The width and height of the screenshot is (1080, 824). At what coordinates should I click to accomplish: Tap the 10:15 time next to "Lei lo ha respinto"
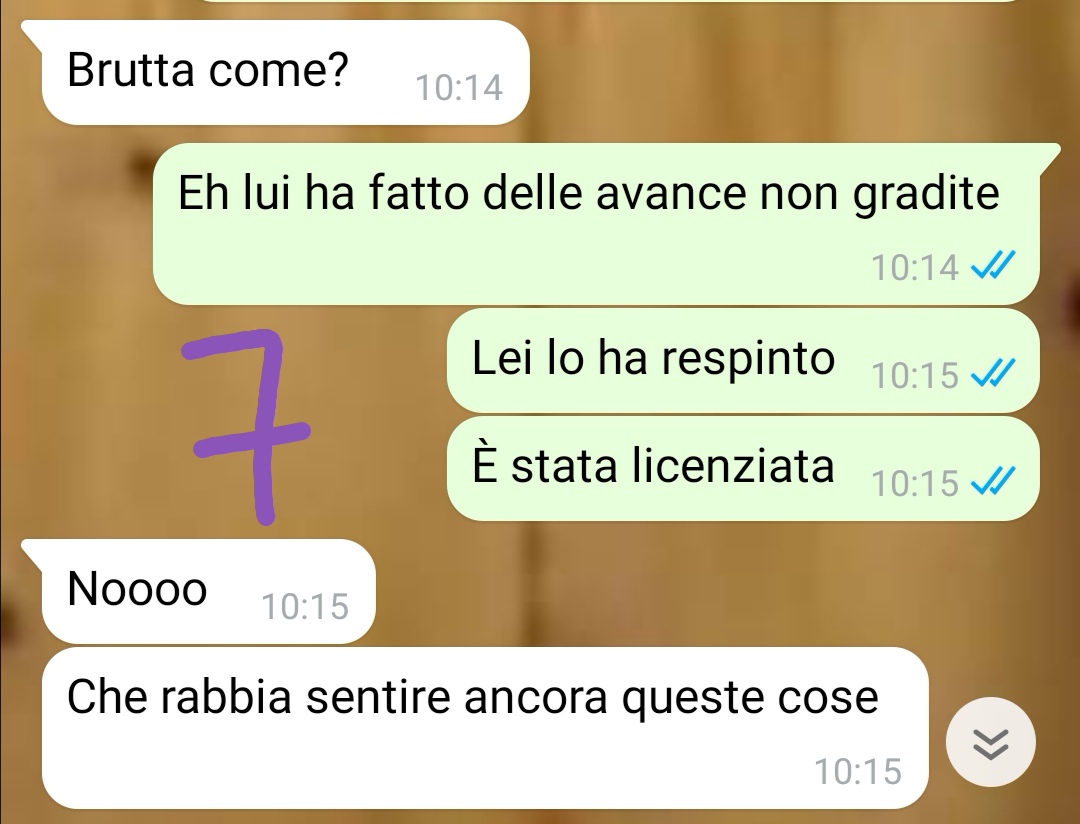click(915, 375)
